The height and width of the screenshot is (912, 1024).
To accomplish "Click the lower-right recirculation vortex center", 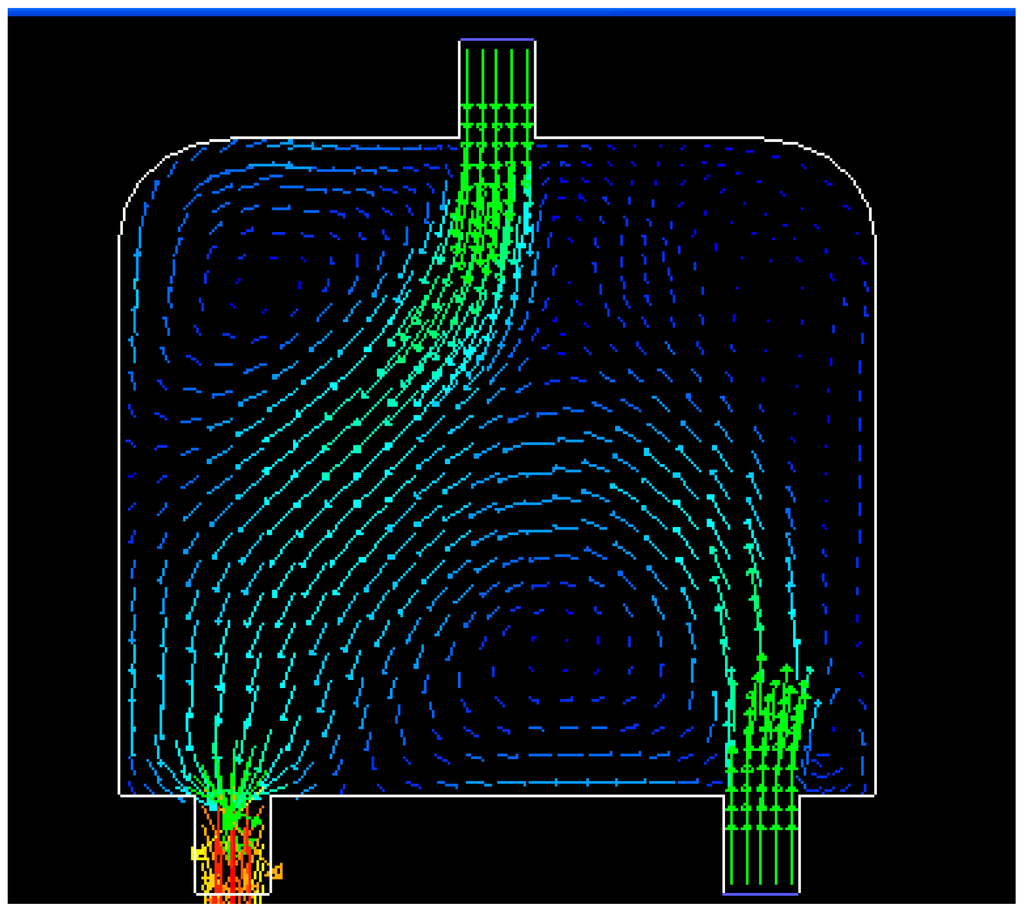I will [x=565, y=653].
